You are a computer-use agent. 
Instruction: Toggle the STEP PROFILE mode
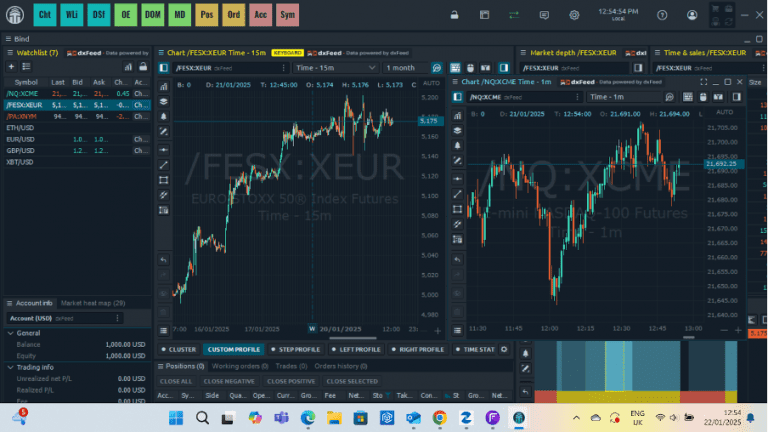(x=295, y=349)
